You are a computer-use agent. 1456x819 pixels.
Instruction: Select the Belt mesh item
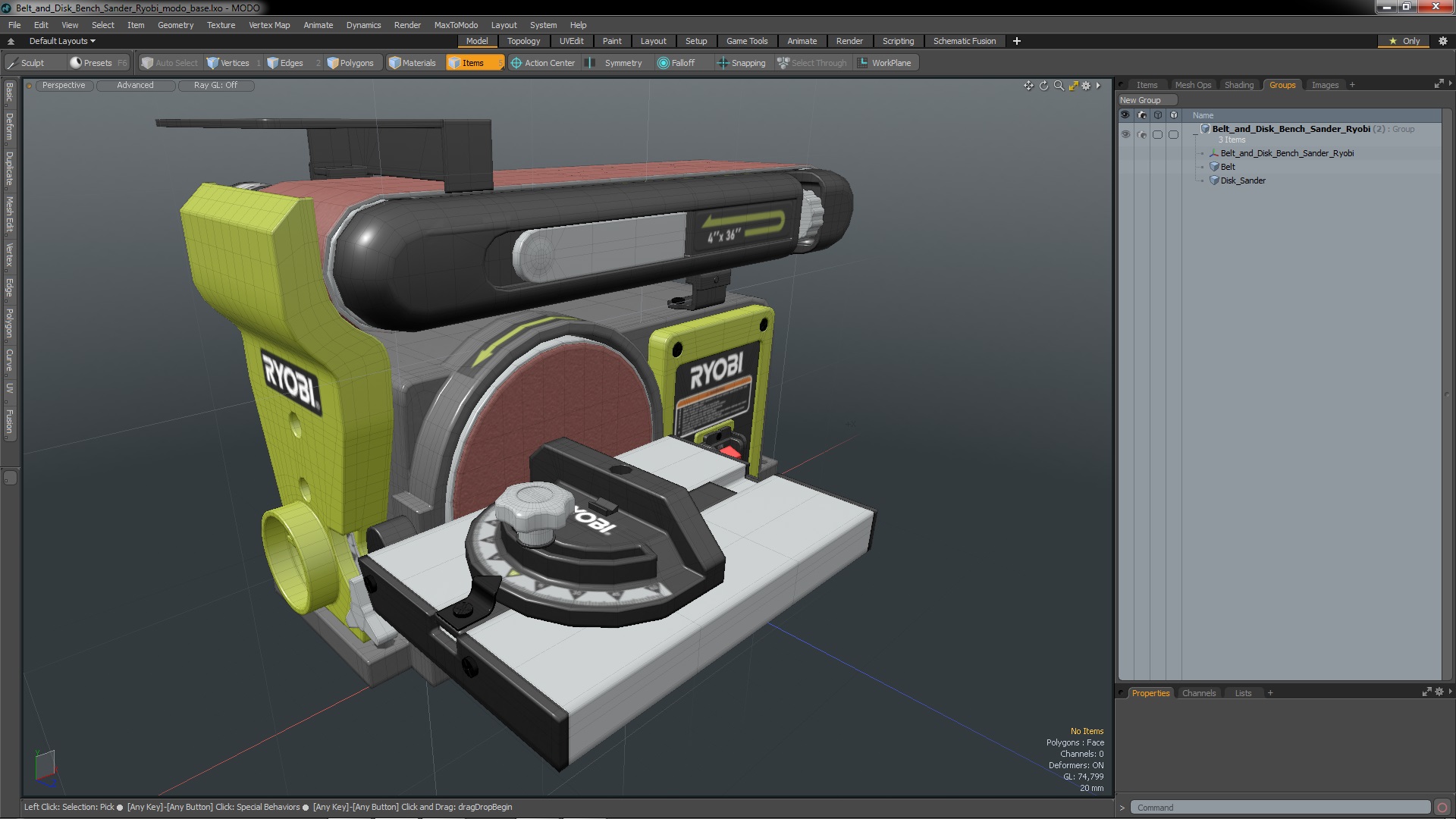click(x=1228, y=167)
